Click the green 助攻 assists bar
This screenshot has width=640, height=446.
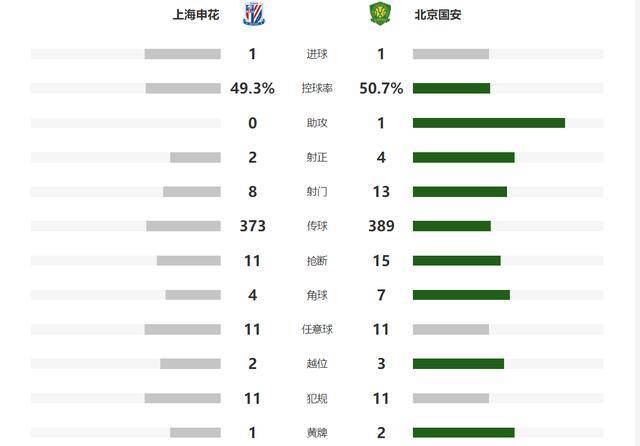(488, 123)
